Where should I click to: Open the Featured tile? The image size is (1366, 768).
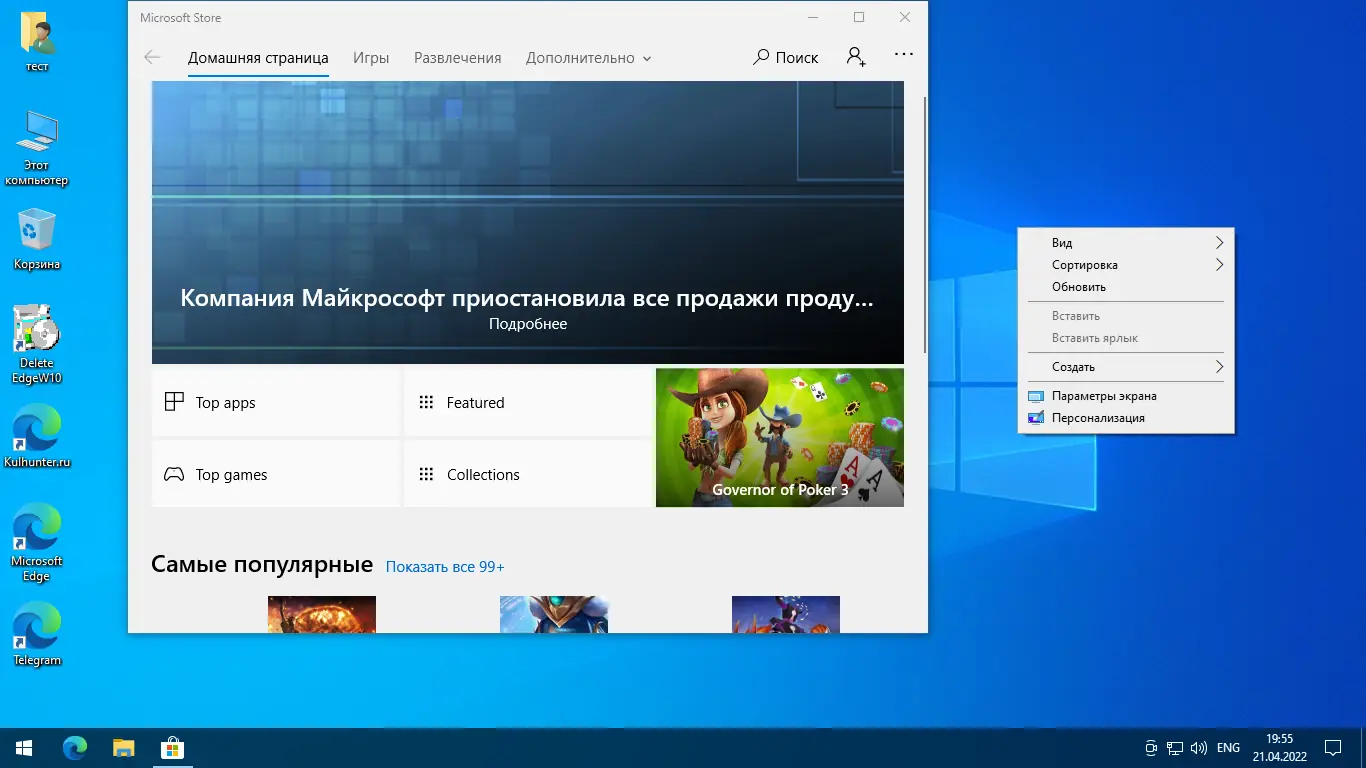point(528,402)
